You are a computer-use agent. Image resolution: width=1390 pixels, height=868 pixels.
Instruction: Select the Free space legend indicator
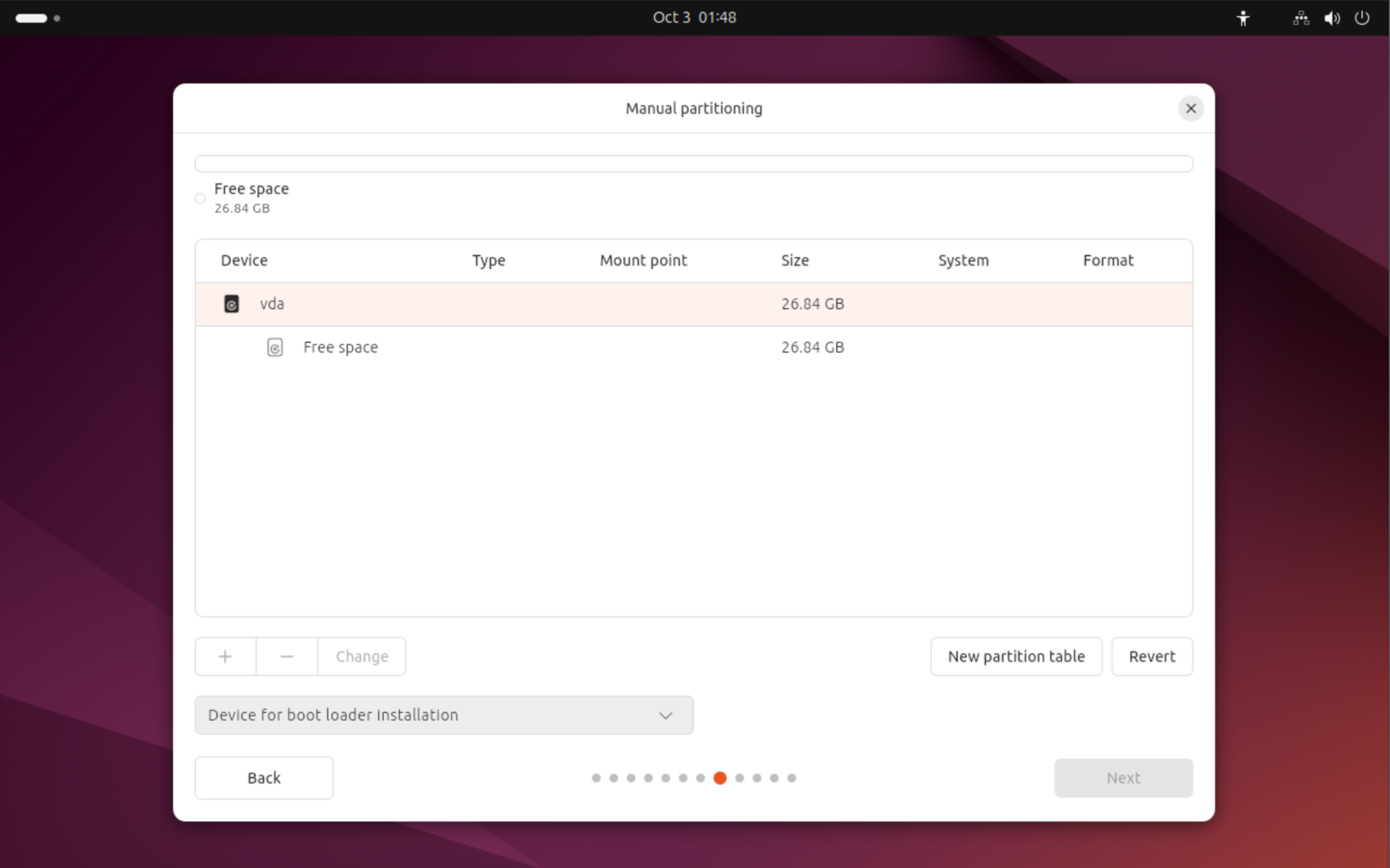point(200,198)
